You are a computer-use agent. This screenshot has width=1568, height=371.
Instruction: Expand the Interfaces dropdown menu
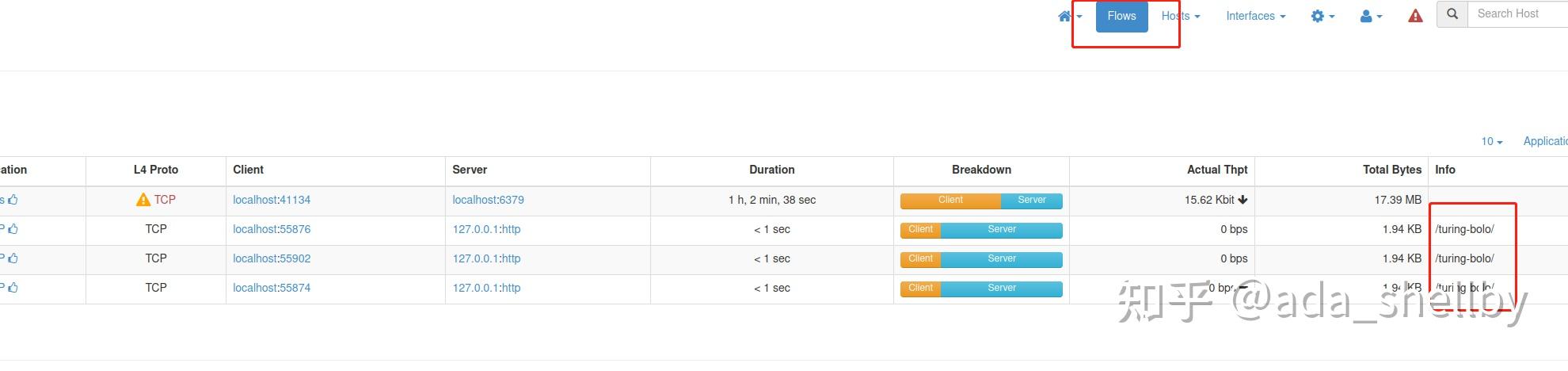click(x=1255, y=16)
